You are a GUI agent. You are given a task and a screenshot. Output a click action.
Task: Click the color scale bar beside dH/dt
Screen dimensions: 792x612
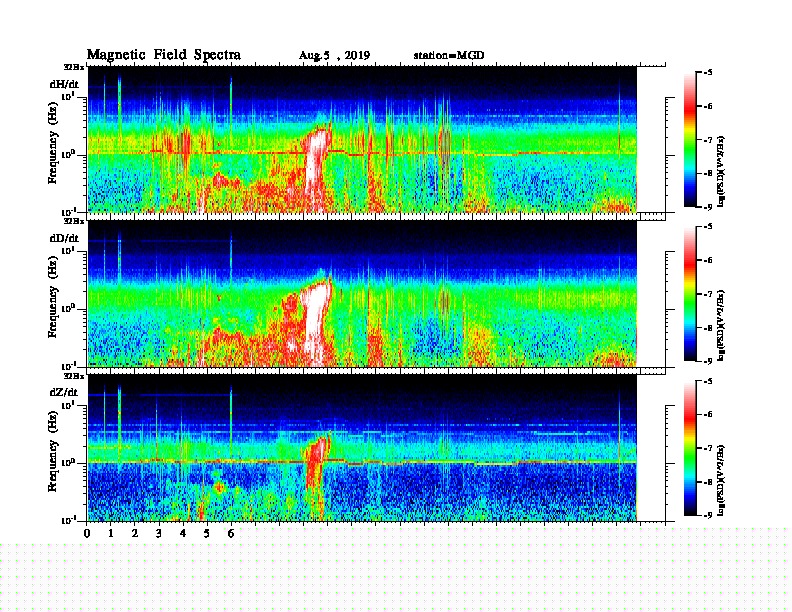690,139
